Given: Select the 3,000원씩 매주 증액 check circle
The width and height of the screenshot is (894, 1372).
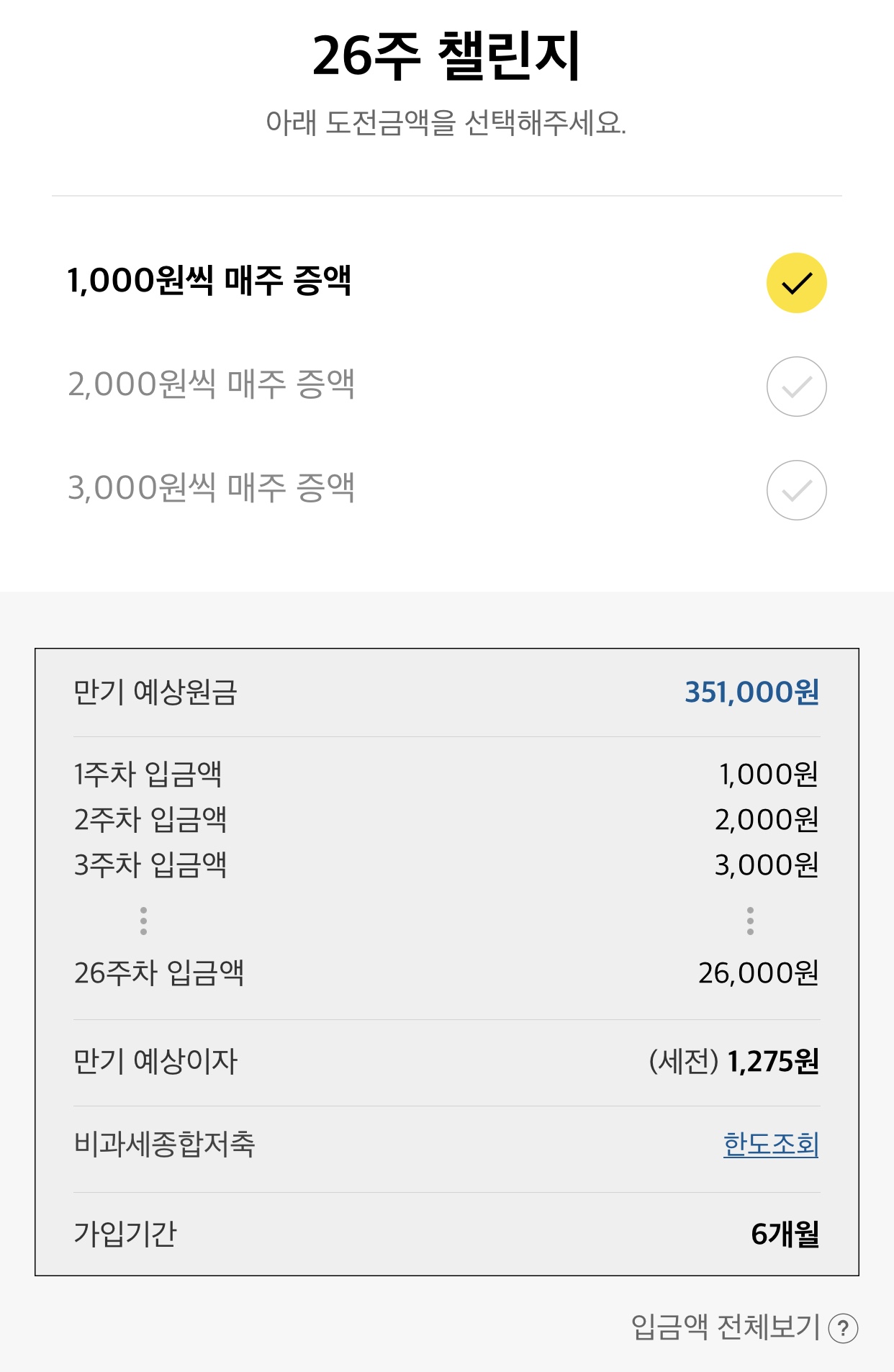Looking at the screenshot, I should 796,490.
